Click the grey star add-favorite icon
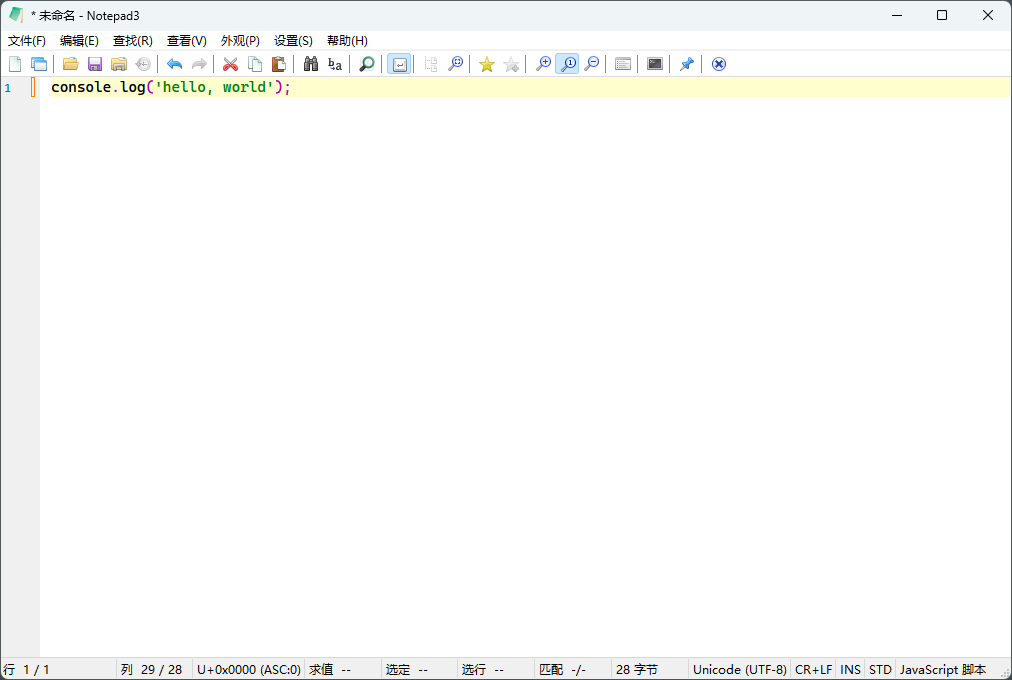The image size is (1012, 680). 511,64
